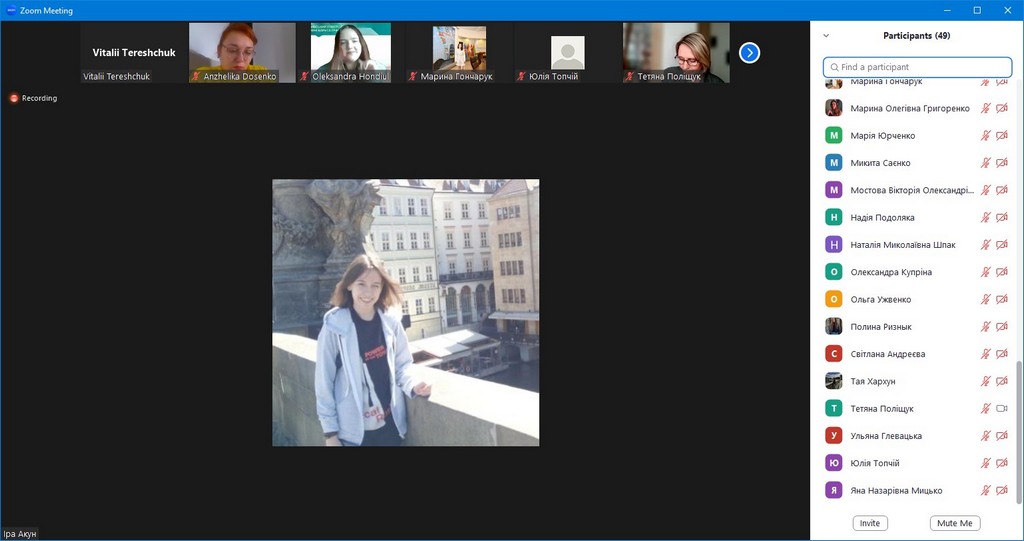Select Oleksandra Hondiu's video thumbnail
Image resolution: width=1024 pixels, height=541 pixels.
pyautogui.click(x=350, y=52)
